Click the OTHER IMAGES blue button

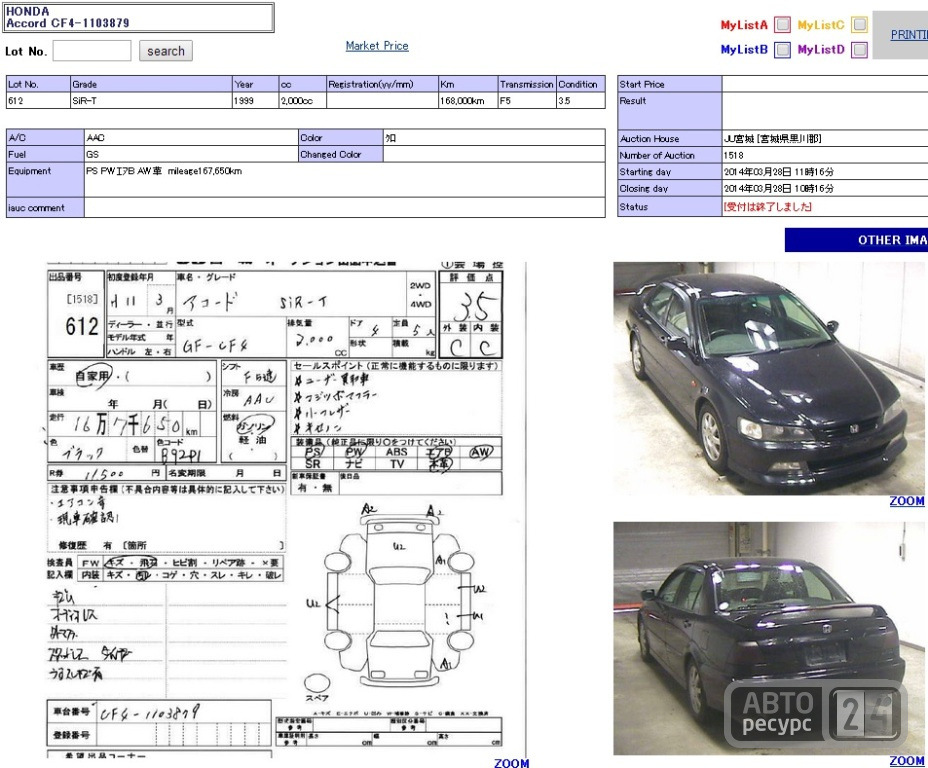(x=856, y=240)
